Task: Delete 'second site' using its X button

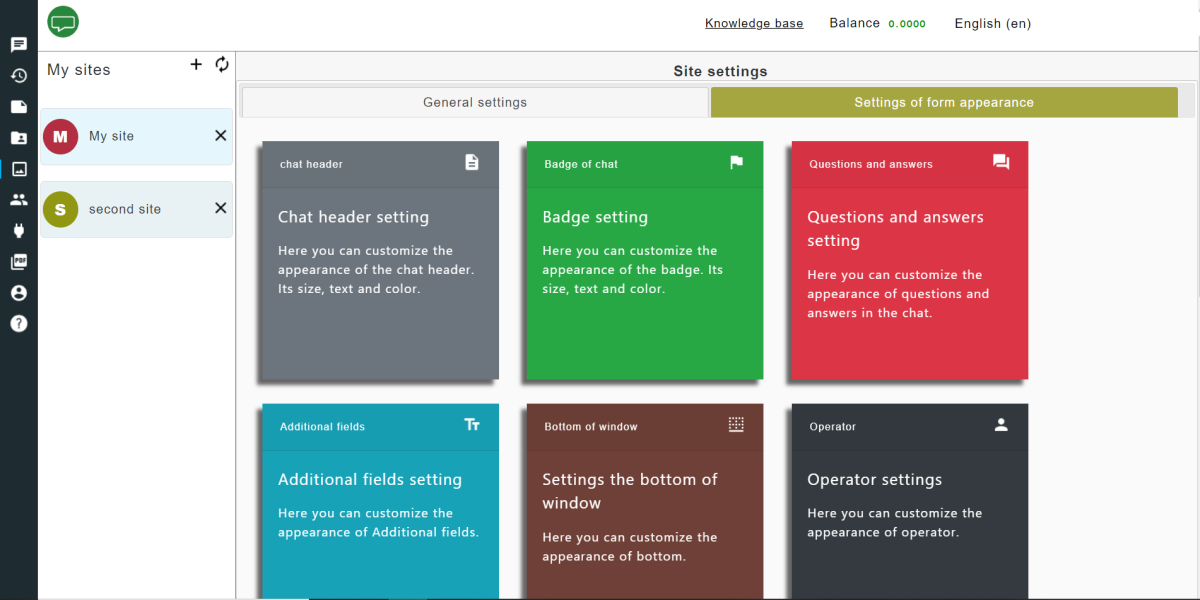Action: (221, 208)
